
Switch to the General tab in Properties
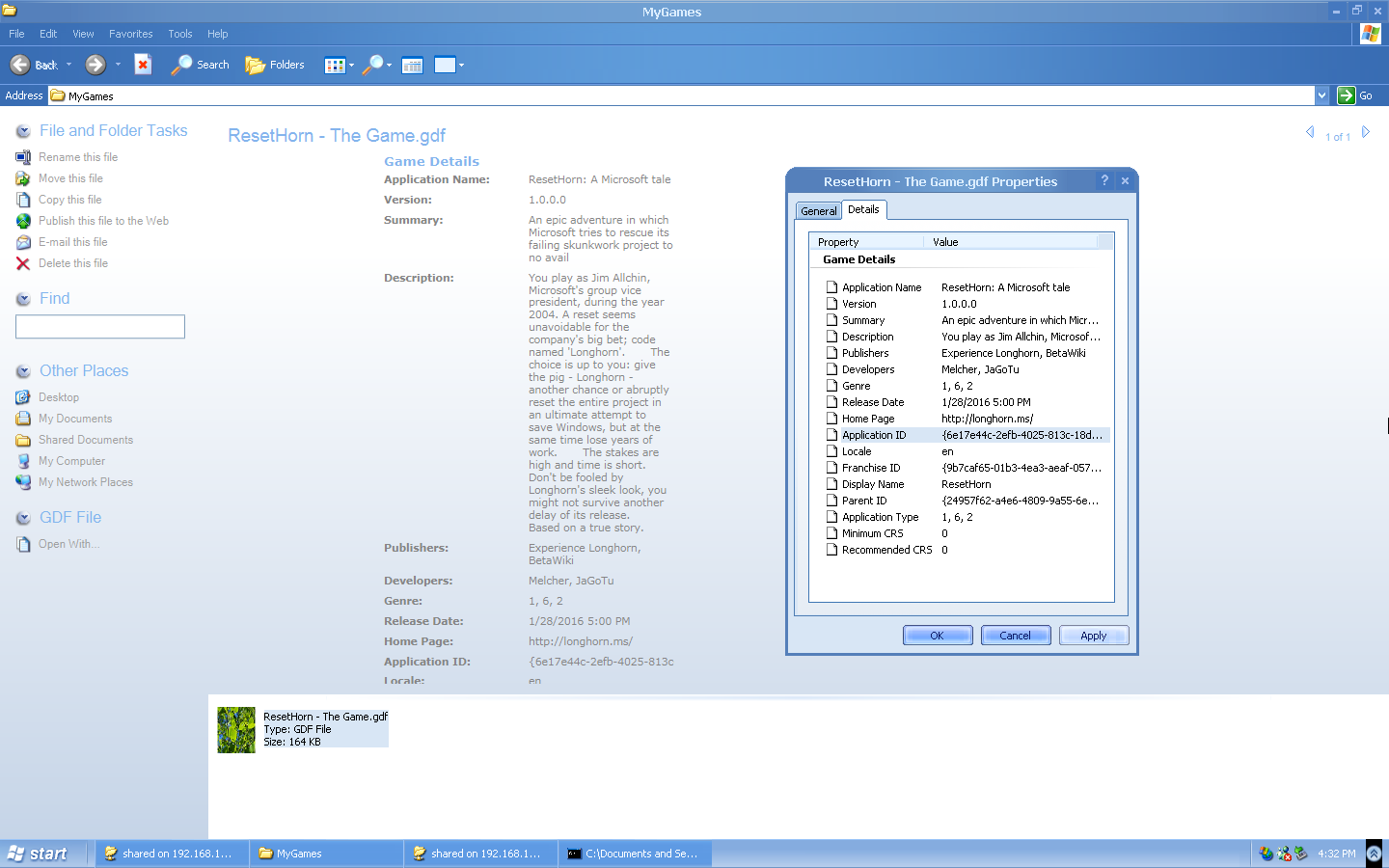tap(818, 211)
